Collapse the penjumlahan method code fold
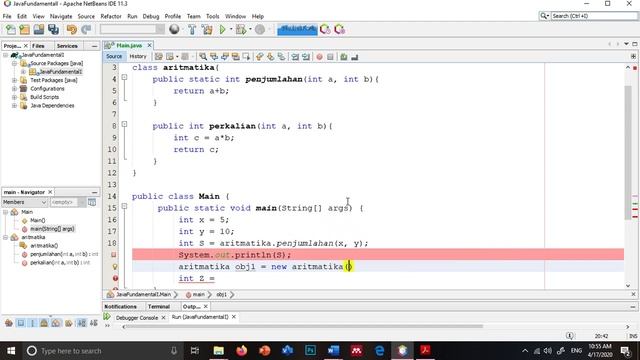Image resolution: width=640 pixels, height=360 pixels. pos(124,77)
